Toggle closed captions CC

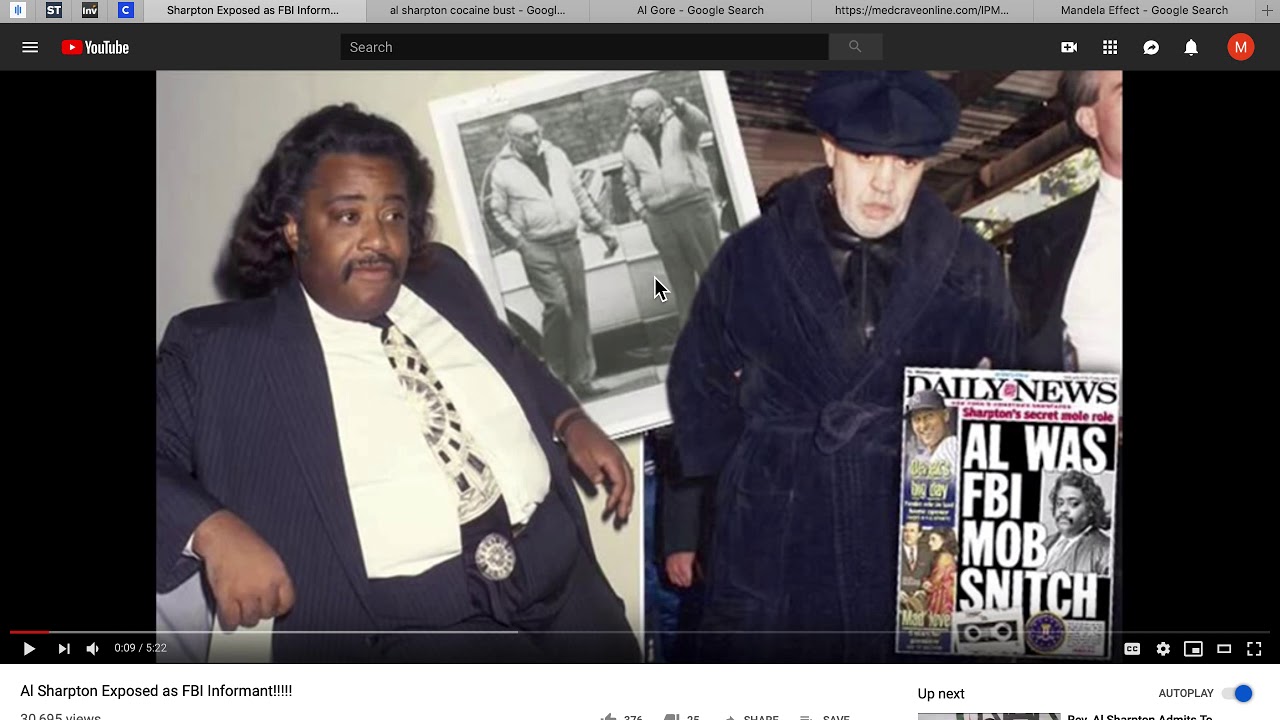[1132, 649]
